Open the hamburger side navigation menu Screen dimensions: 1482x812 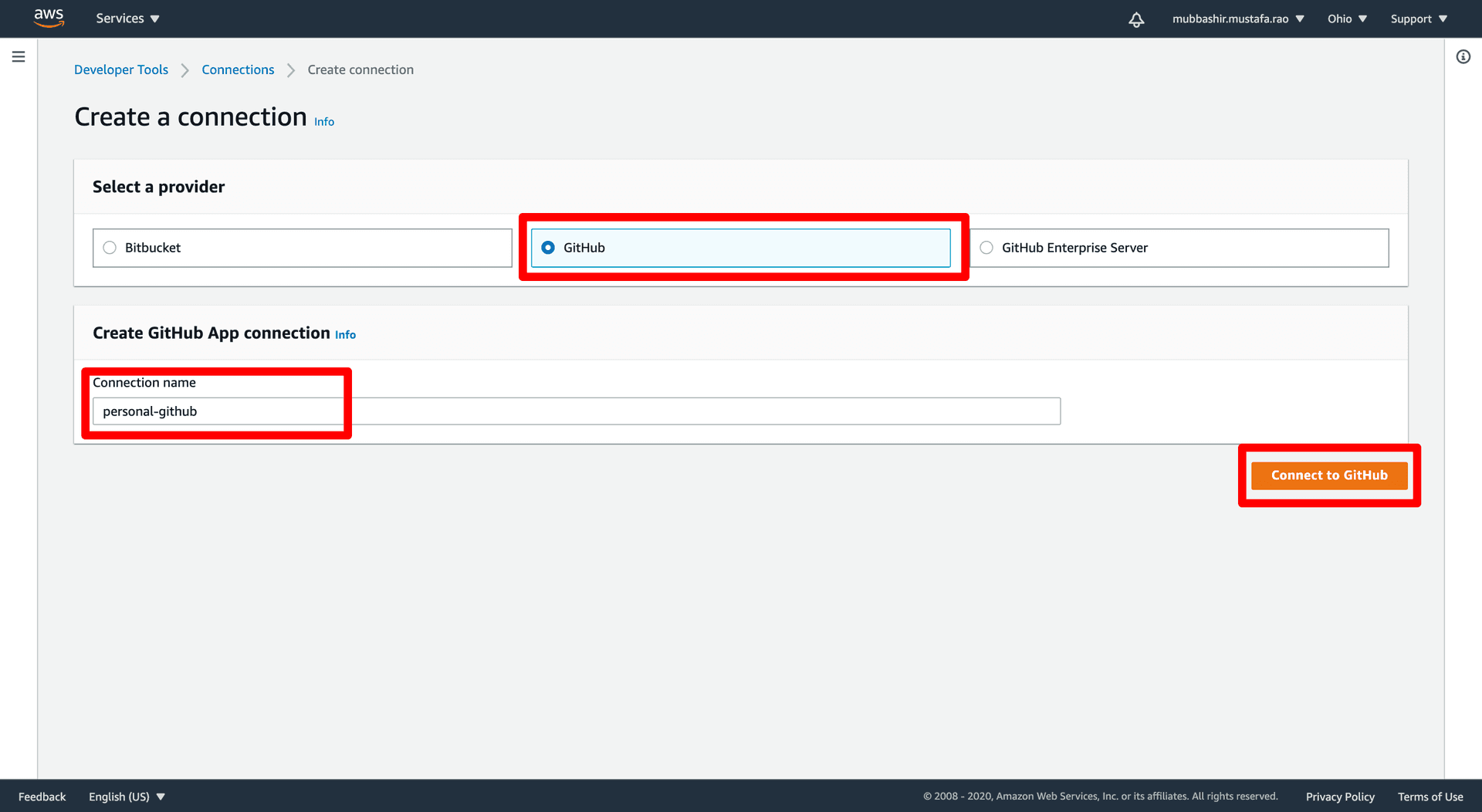(x=19, y=56)
